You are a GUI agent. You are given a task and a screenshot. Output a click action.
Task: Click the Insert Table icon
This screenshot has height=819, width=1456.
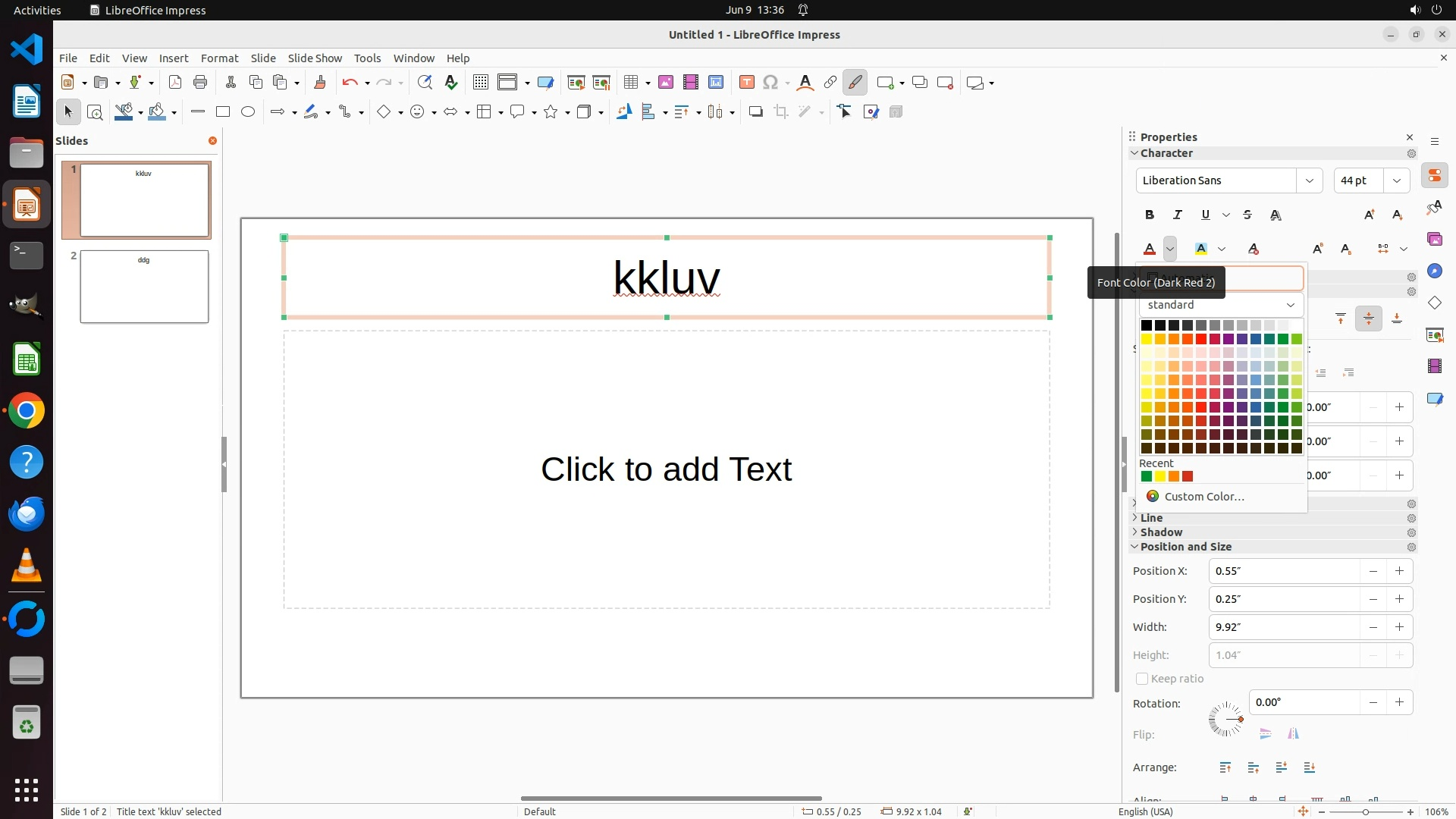tap(630, 83)
